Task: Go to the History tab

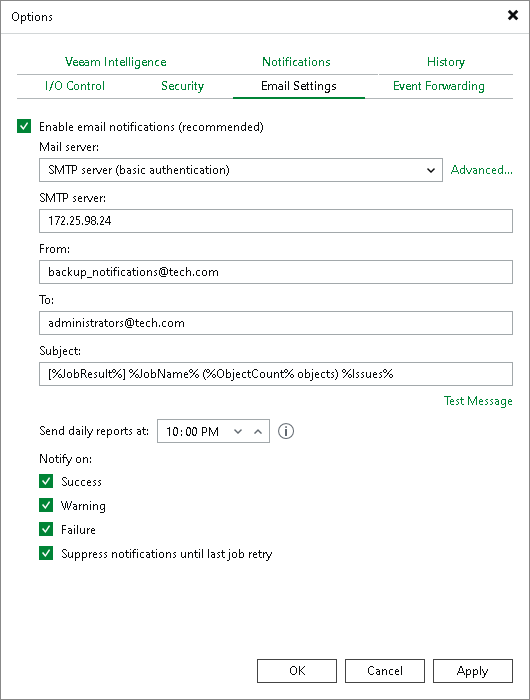Action: [446, 62]
